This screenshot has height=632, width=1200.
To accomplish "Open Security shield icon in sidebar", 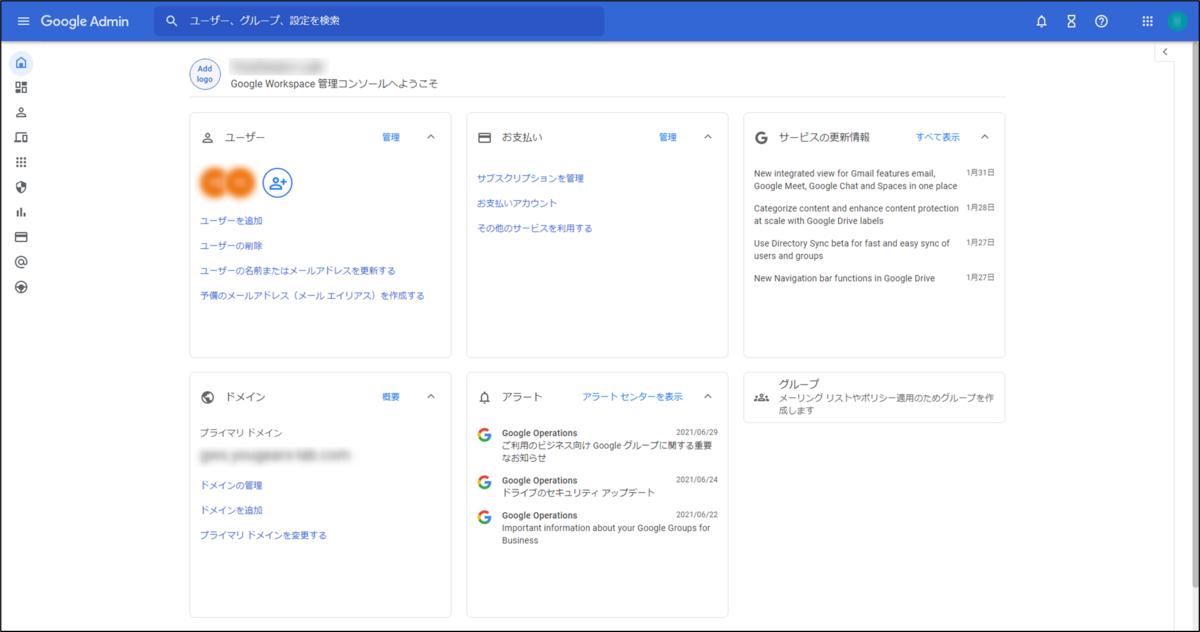I will (21, 187).
